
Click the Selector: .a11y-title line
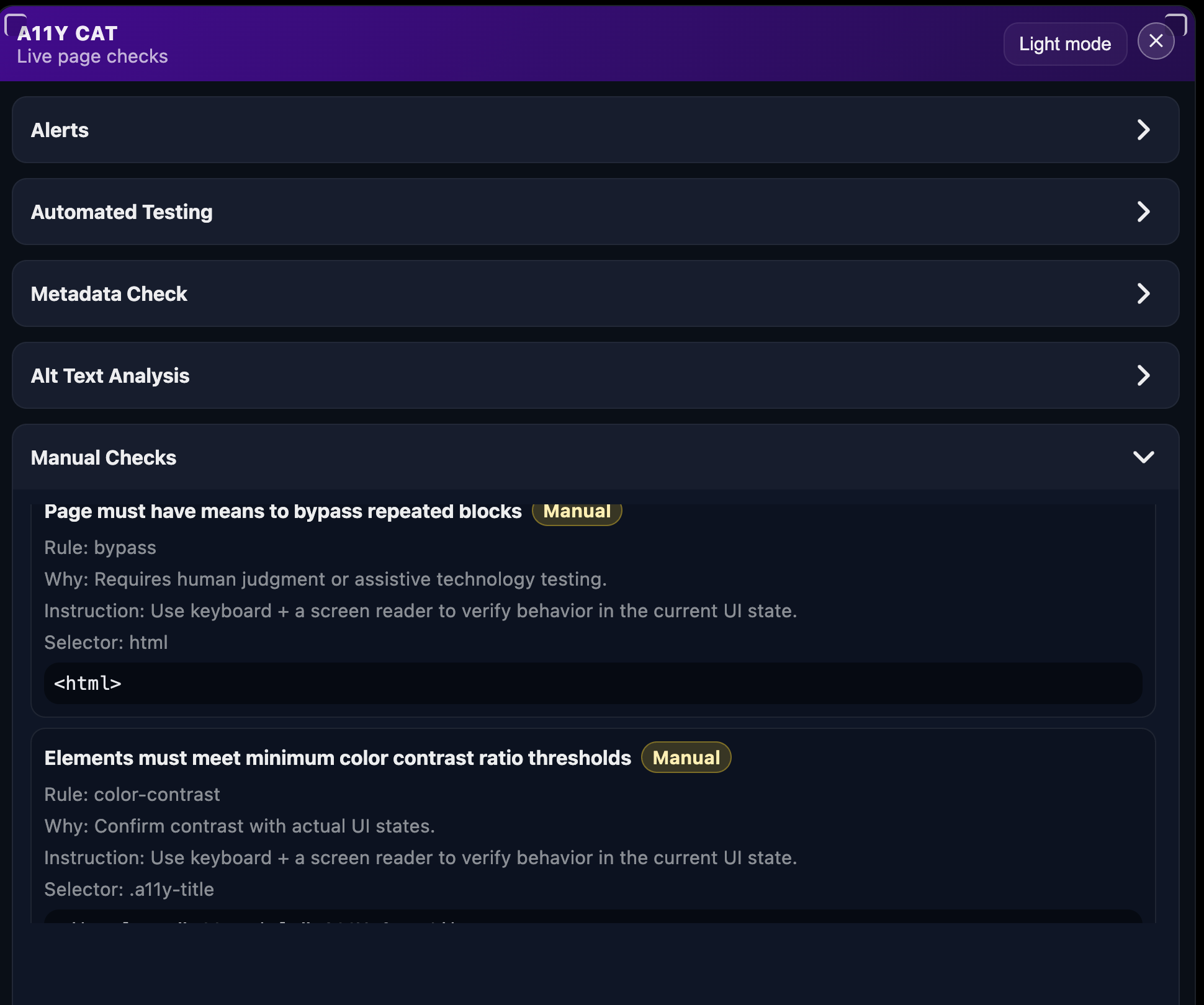pos(129,890)
